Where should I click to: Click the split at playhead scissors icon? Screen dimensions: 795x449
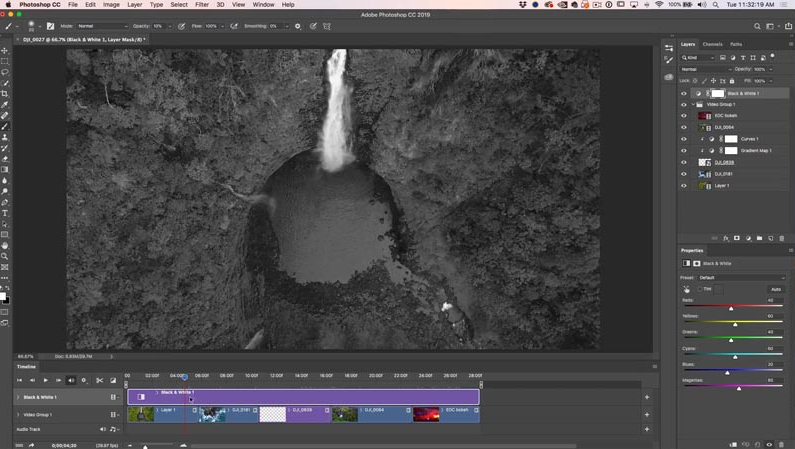pyautogui.click(x=99, y=380)
